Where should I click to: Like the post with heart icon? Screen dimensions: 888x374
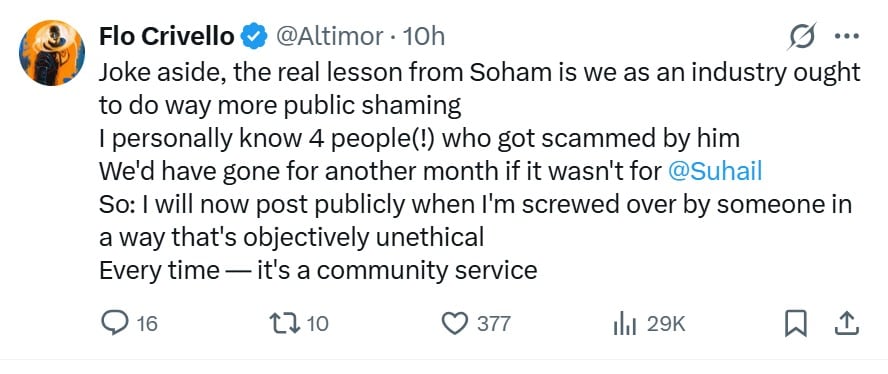click(x=455, y=324)
